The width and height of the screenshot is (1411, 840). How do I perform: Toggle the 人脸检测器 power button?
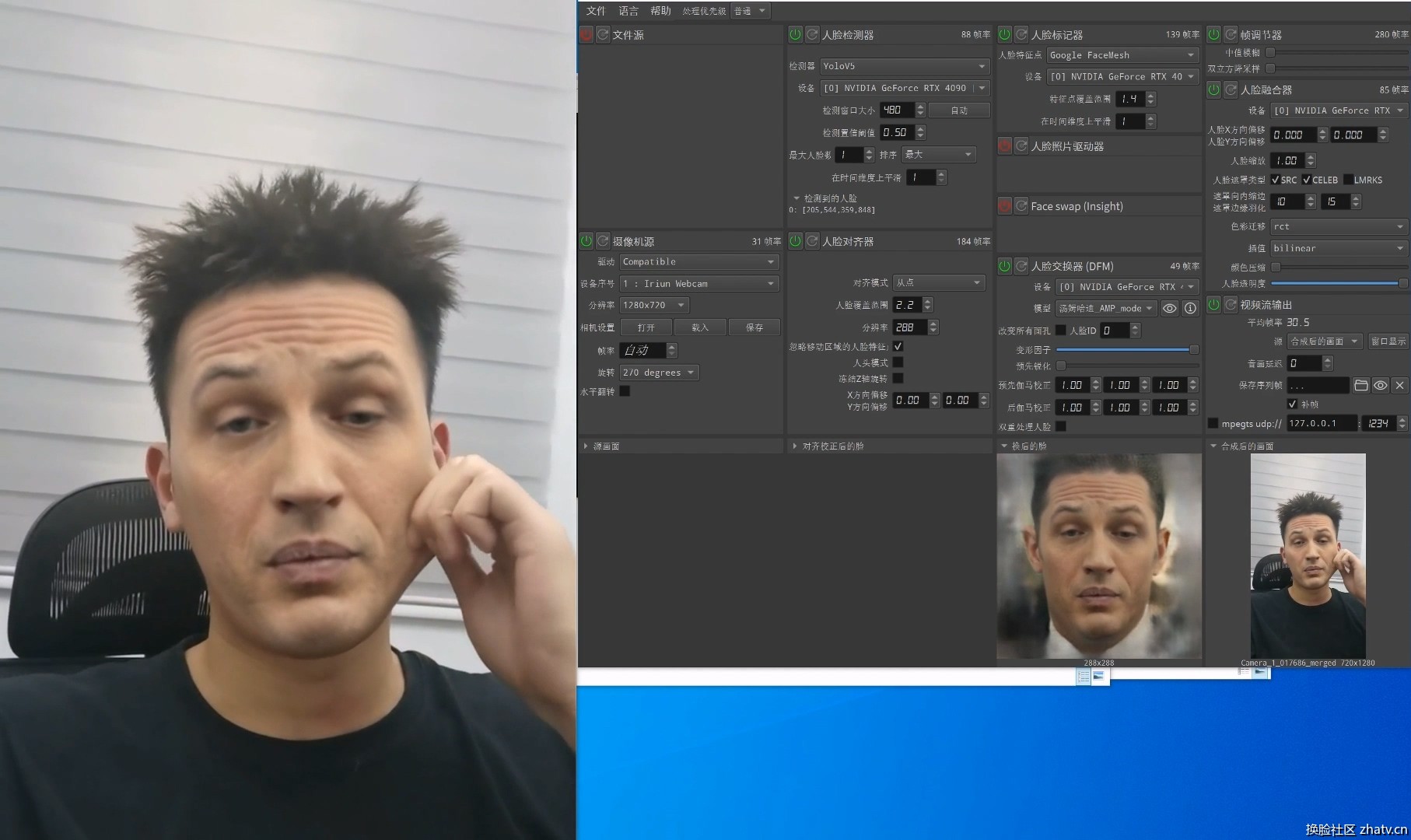coord(795,35)
